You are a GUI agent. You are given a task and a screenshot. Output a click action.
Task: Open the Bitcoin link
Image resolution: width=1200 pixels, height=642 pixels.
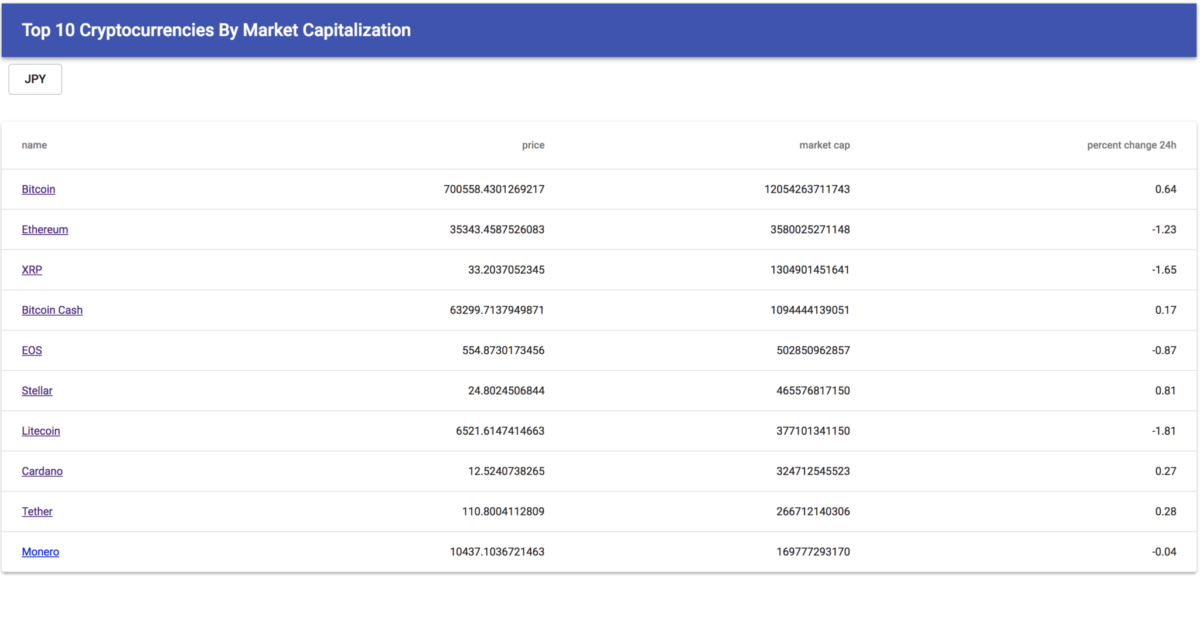38,189
